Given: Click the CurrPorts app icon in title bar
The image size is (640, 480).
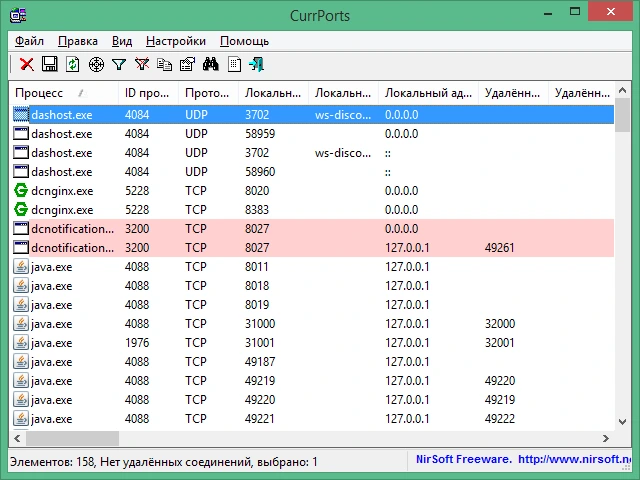Looking at the screenshot, I should click(18, 16).
